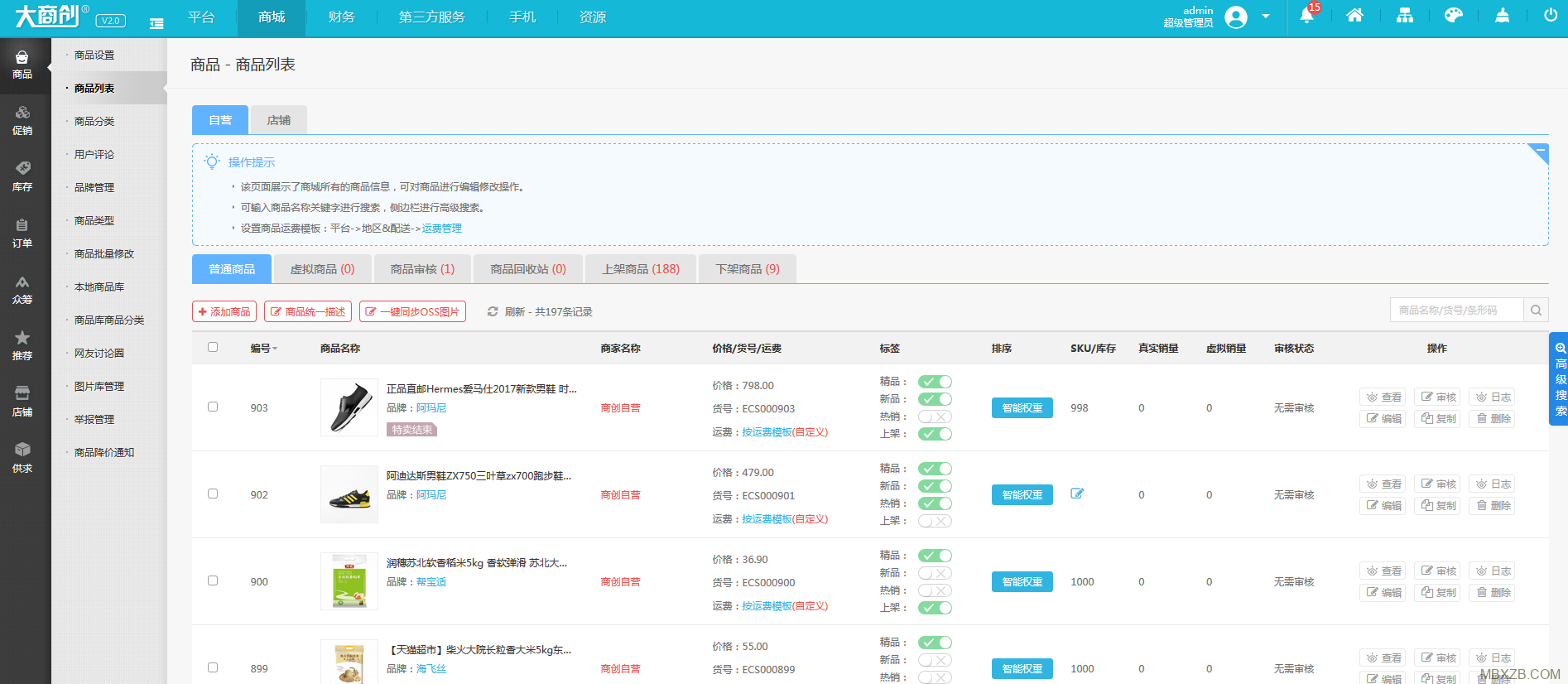Viewport: 1568px width, 684px height.
Task: Switch to 第三方服务 top menu
Action: click(431, 17)
